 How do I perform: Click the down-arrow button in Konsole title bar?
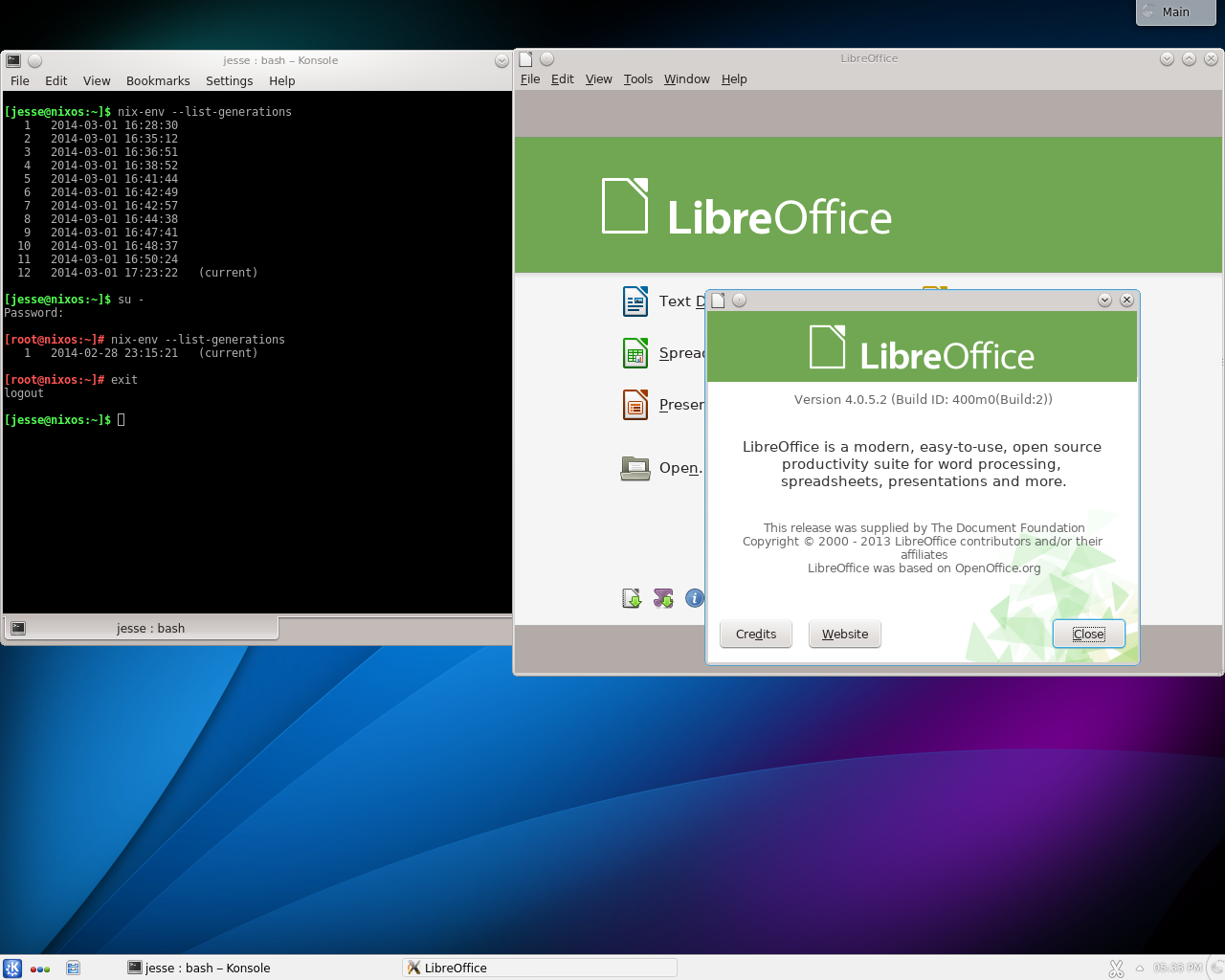point(501,60)
